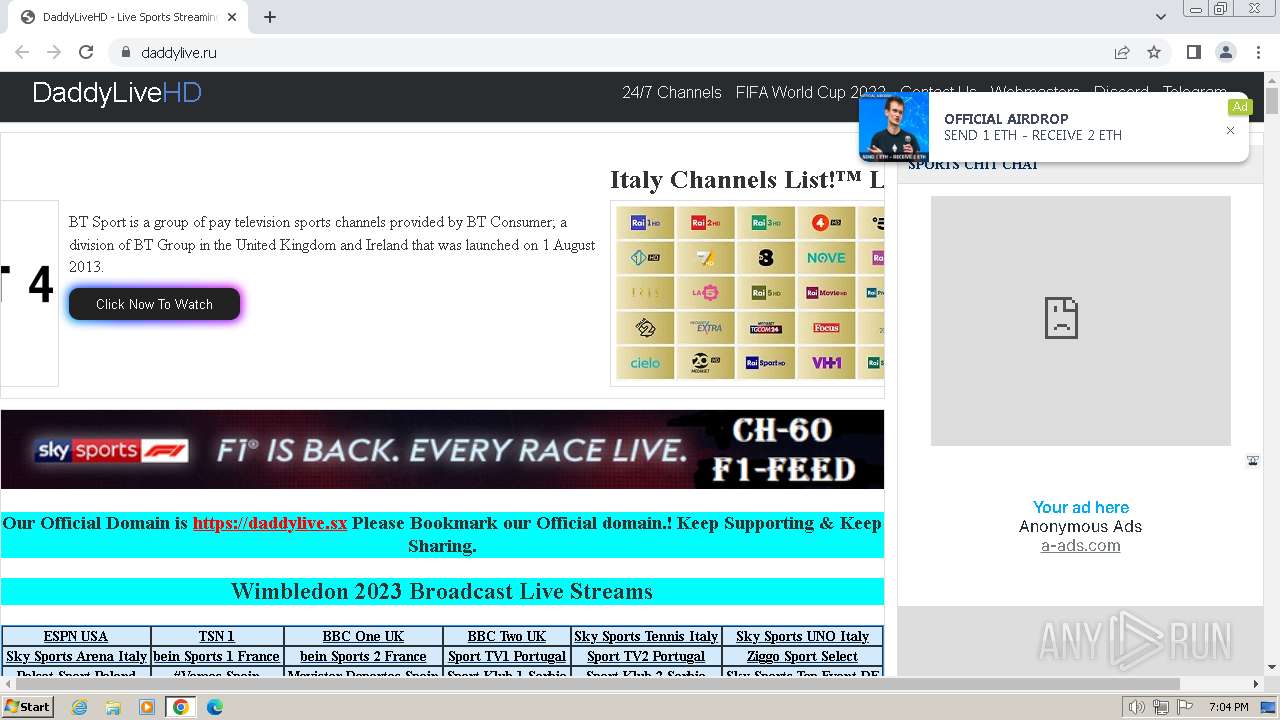Screen dimensions: 1280x720
Task: Open Sport TV2 Portugal stream link
Action: pos(646,656)
